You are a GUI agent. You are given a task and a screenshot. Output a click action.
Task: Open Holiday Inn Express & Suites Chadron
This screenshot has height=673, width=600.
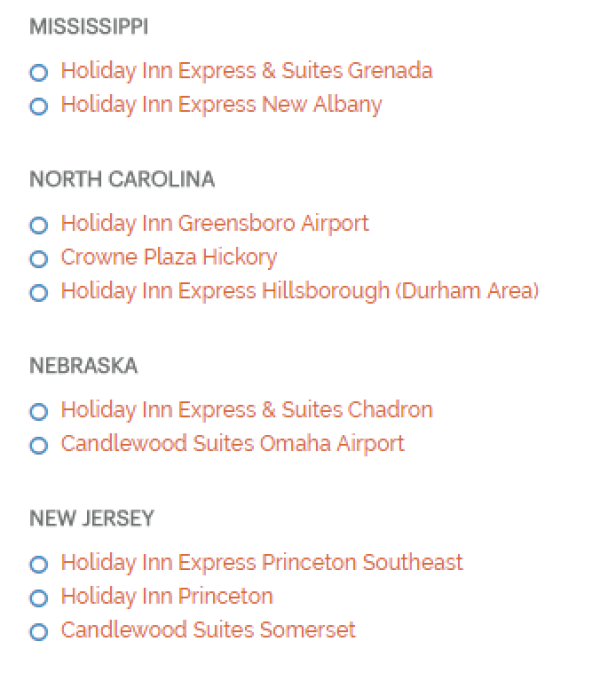246,410
